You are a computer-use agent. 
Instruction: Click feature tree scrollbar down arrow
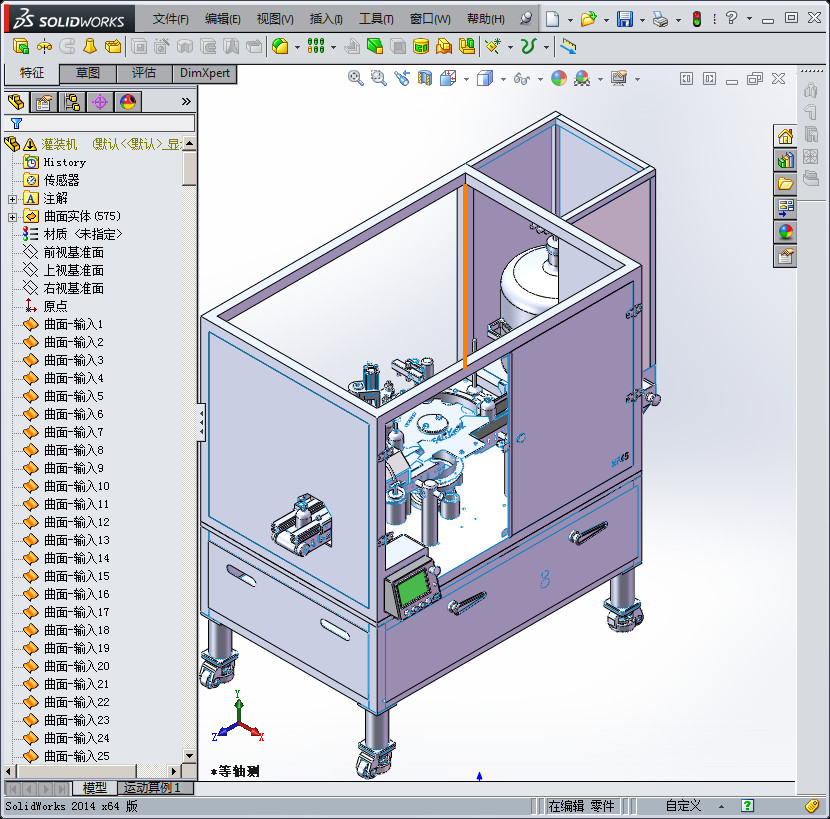pyautogui.click(x=189, y=755)
